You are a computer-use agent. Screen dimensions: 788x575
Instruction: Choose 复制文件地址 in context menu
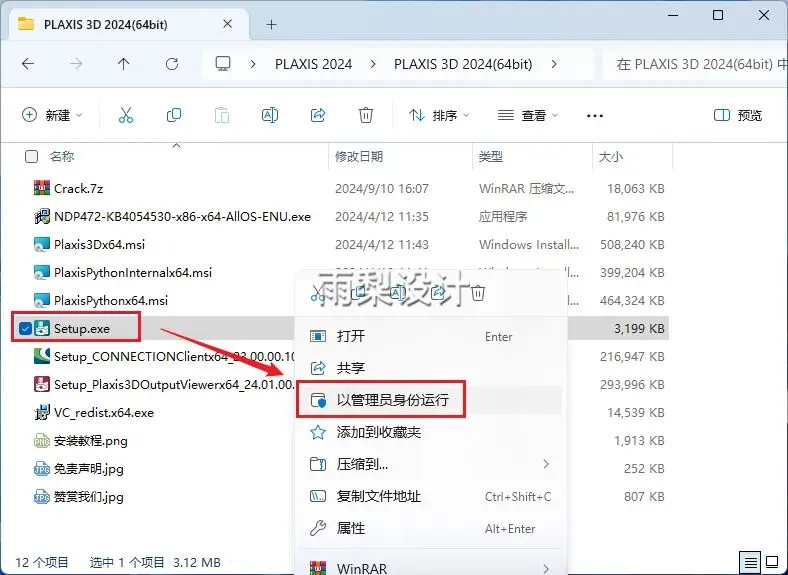pyautogui.click(x=430, y=497)
